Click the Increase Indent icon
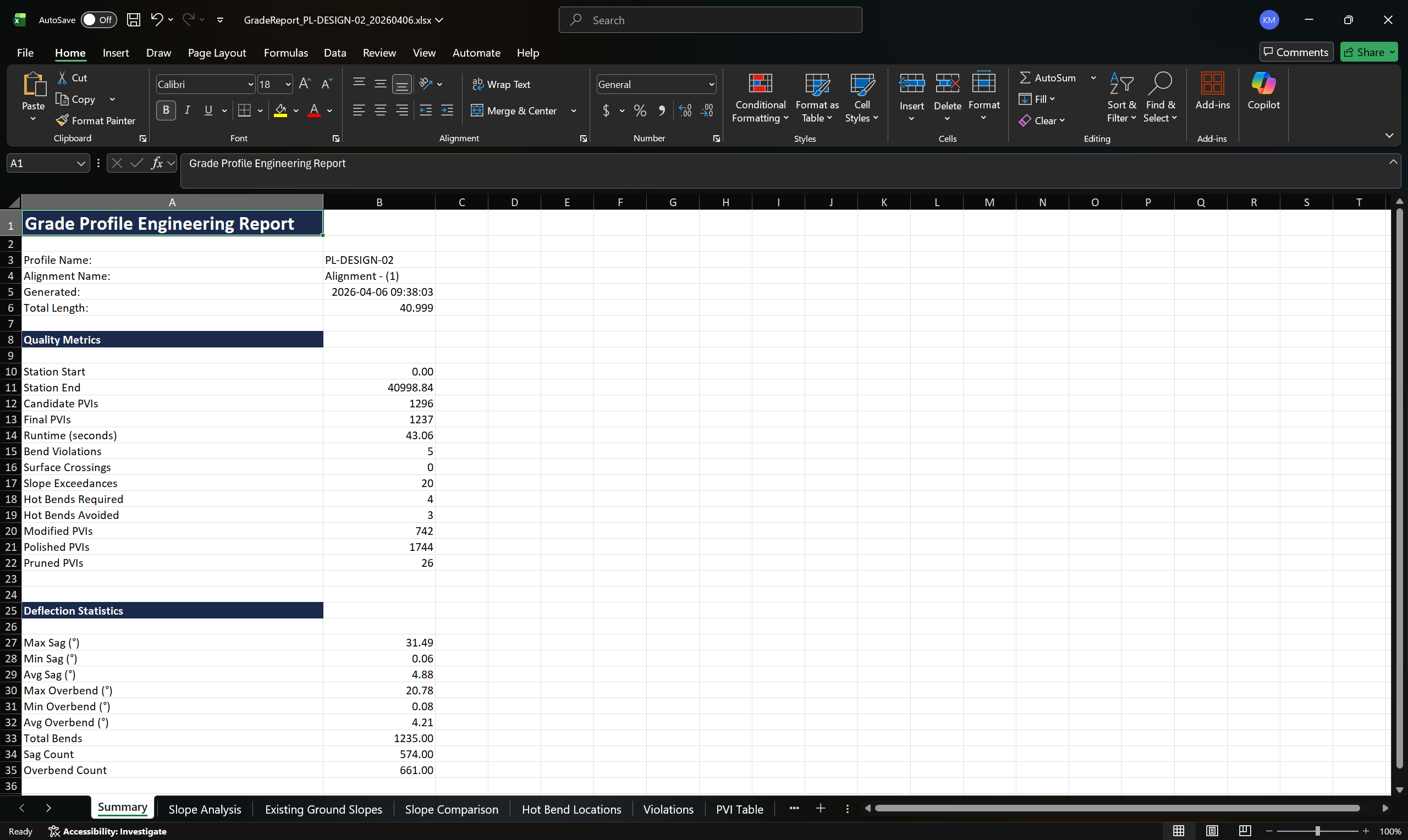Viewport: 1408px width, 840px height. click(x=447, y=110)
